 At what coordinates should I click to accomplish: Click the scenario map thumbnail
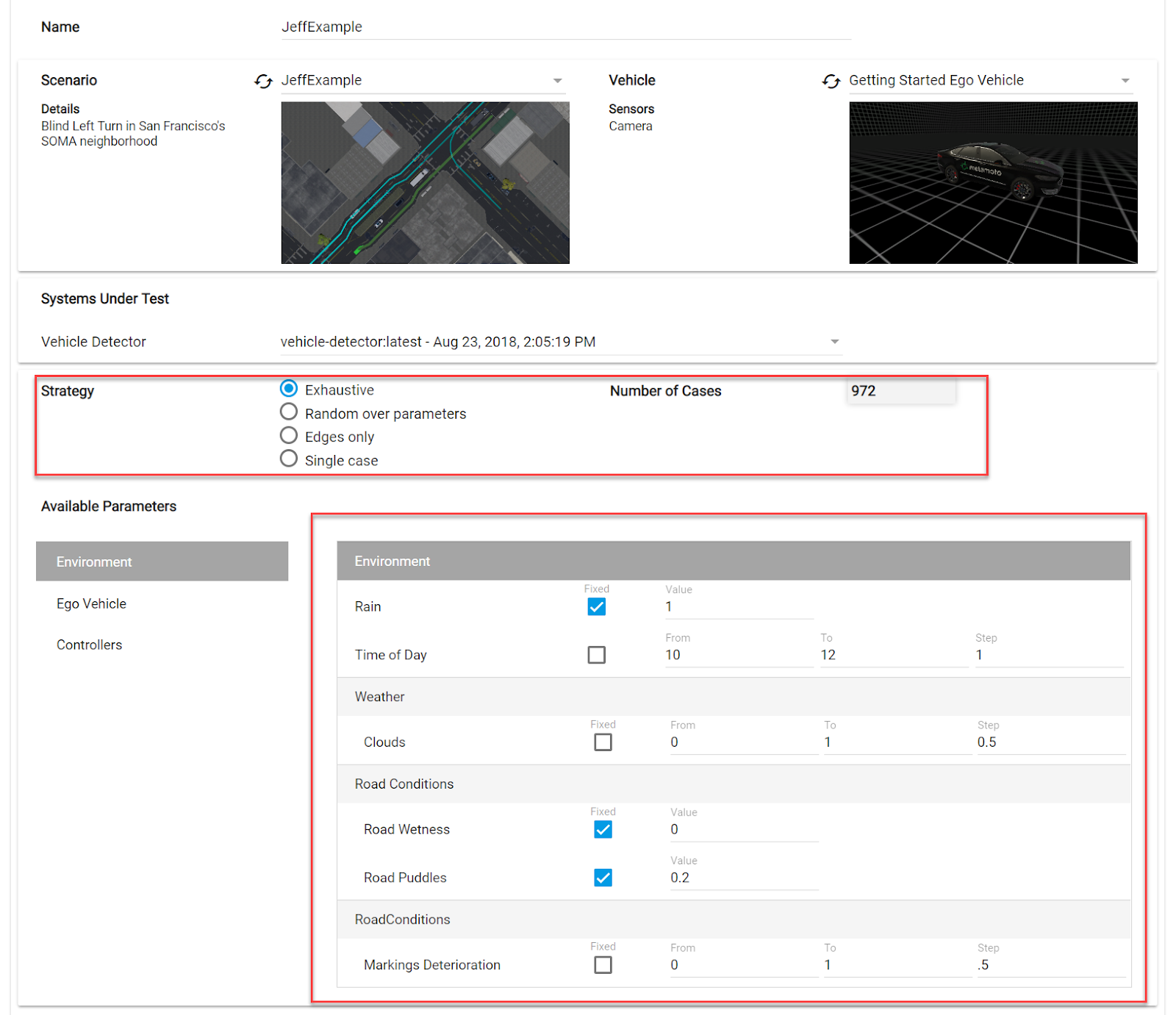425,182
